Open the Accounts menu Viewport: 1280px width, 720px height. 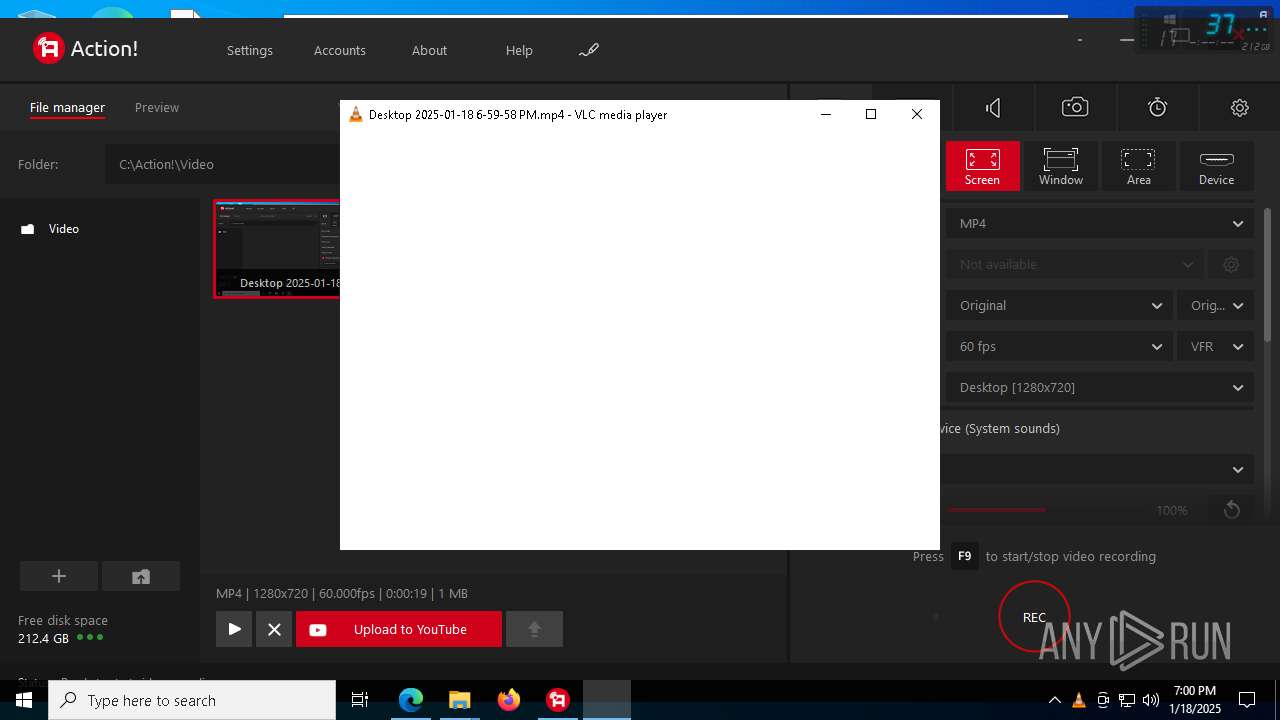(x=340, y=50)
